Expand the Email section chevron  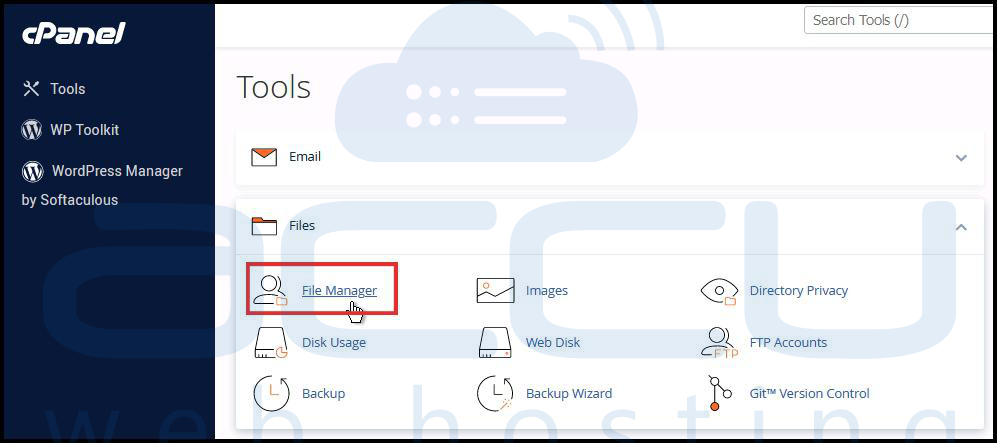tap(961, 158)
